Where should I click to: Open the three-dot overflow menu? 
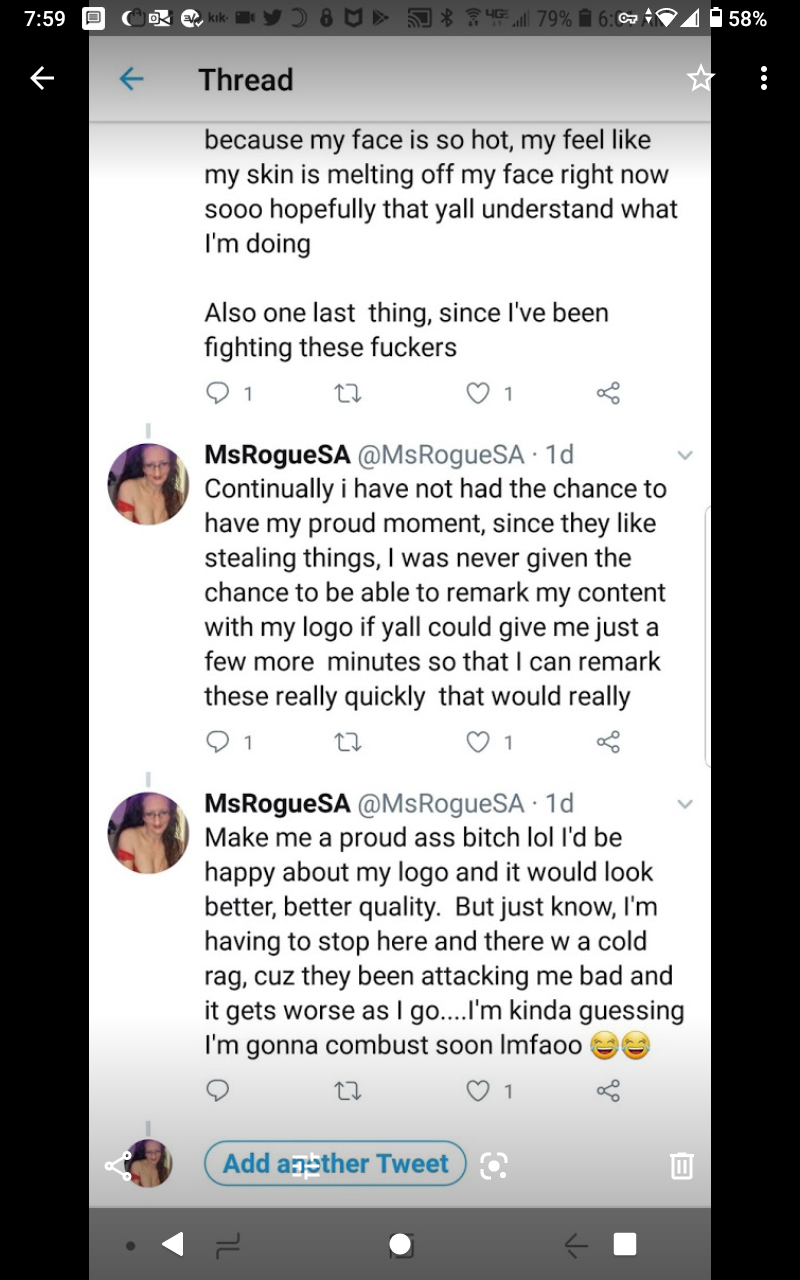click(764, 78)
